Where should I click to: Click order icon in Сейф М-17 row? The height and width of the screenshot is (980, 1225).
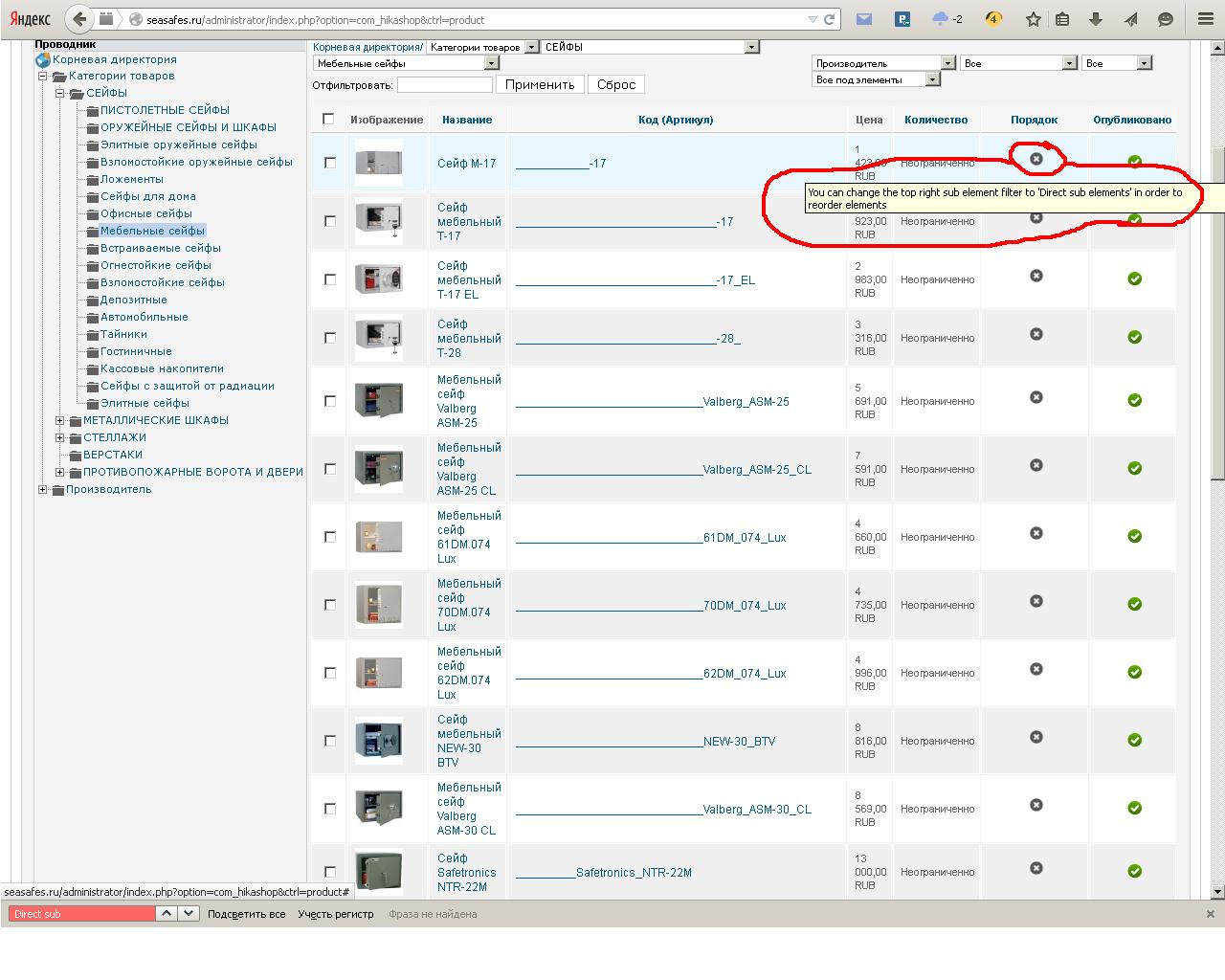point(1036,159)
